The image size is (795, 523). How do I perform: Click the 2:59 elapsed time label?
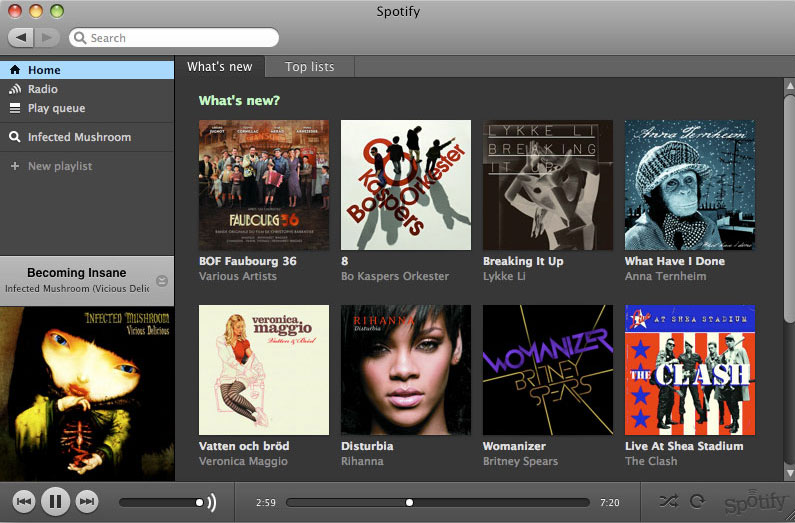[x=266, y=503]
